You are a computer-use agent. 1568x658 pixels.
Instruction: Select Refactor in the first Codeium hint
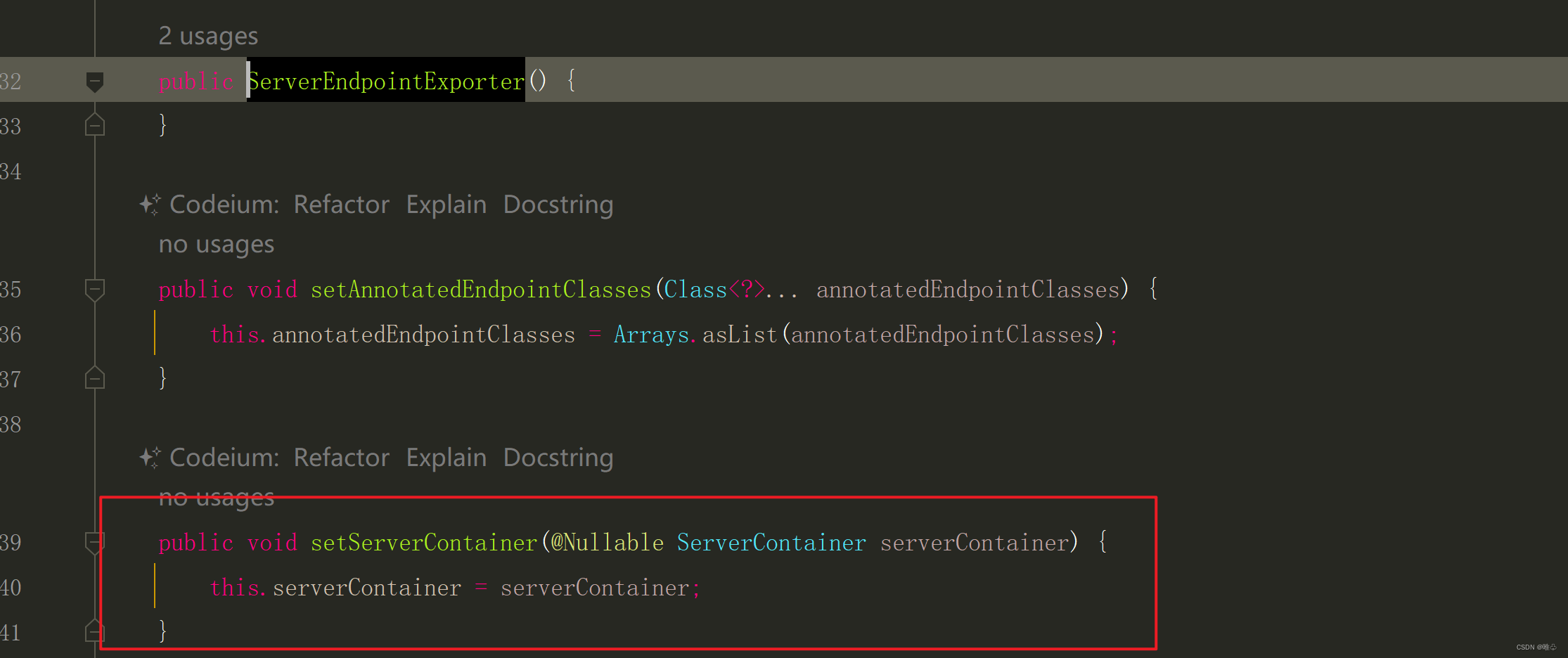(342, 204)
